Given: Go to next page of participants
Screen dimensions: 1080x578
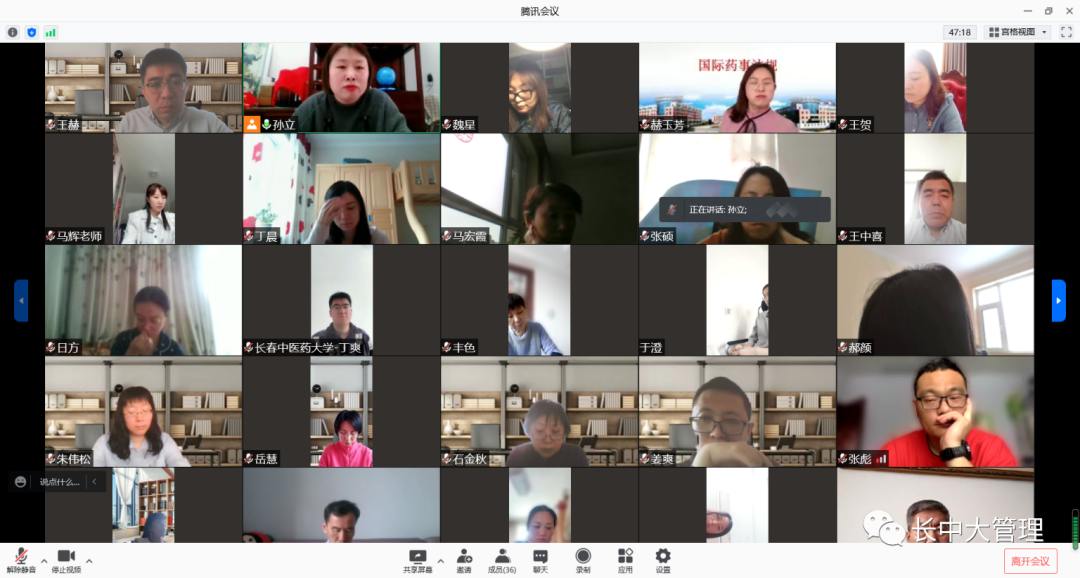Looking at the screenshot, I should (1058, 300).
